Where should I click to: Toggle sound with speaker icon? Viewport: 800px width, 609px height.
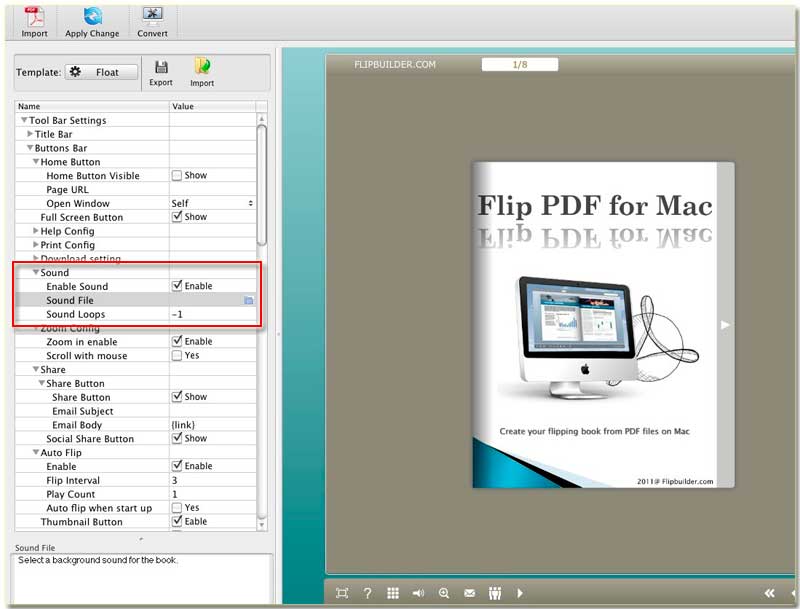pos(418,593)
